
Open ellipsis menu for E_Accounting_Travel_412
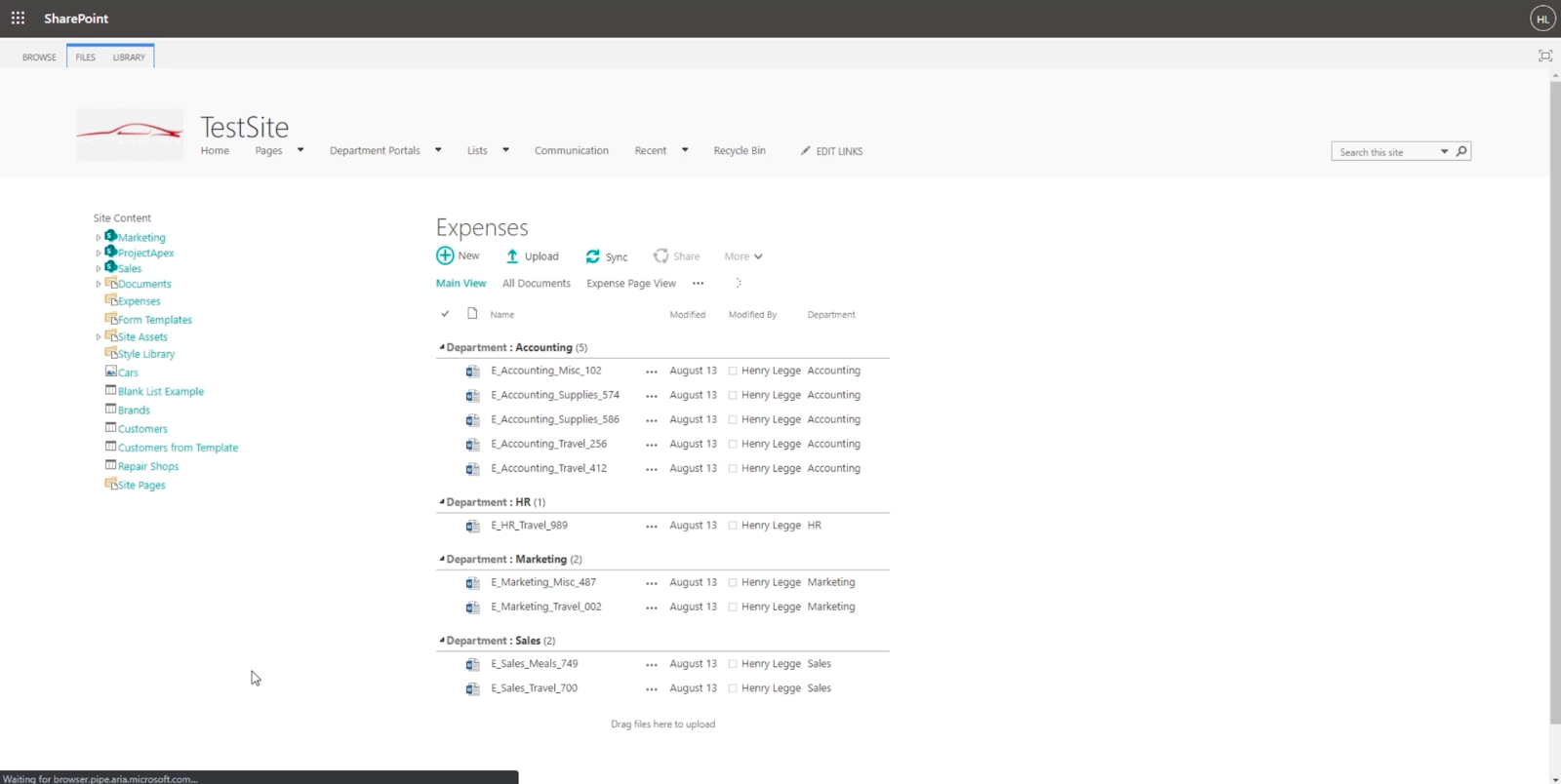tap(651, 469)
